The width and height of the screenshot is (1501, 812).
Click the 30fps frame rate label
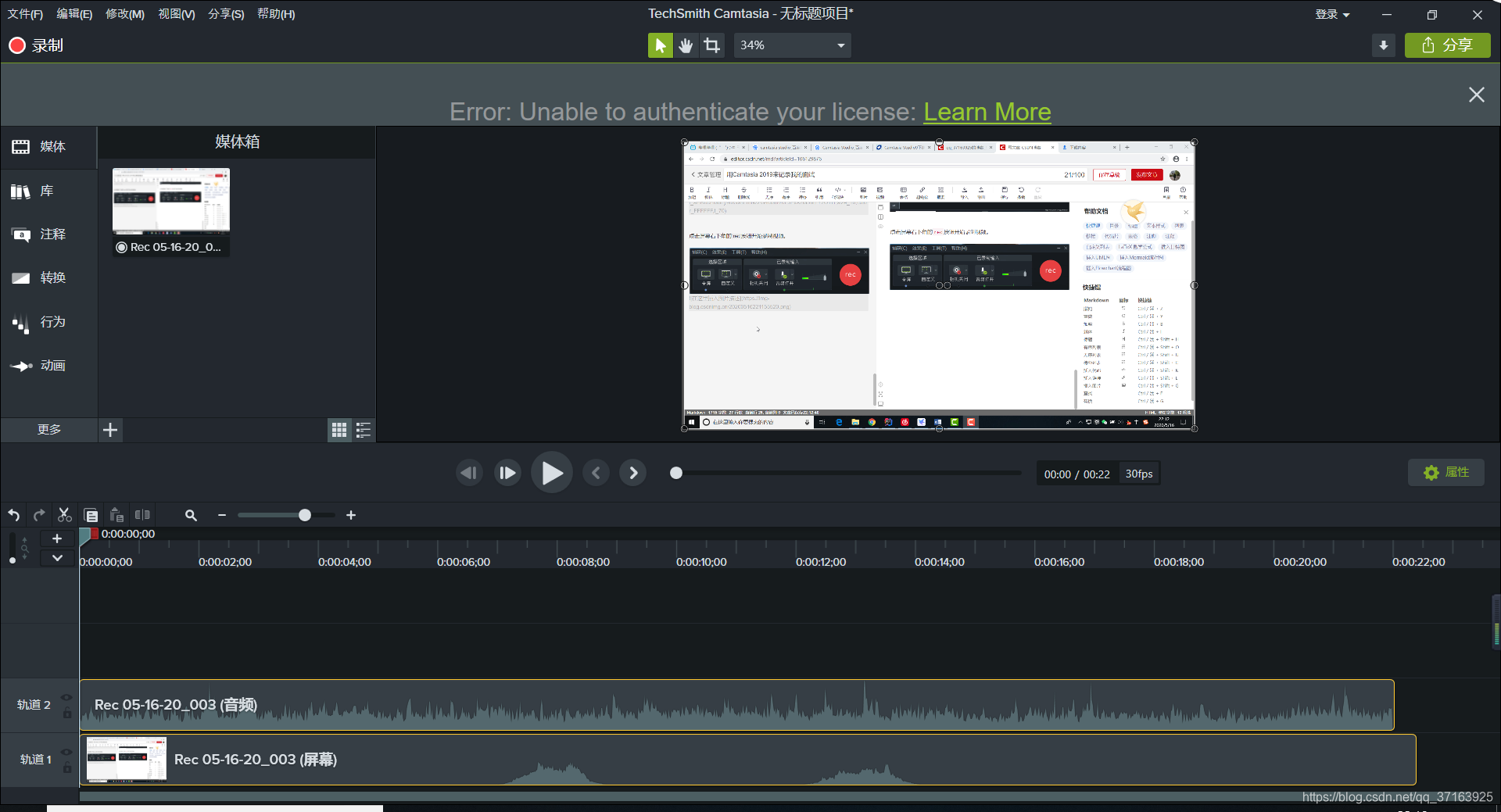(1139, 474)
